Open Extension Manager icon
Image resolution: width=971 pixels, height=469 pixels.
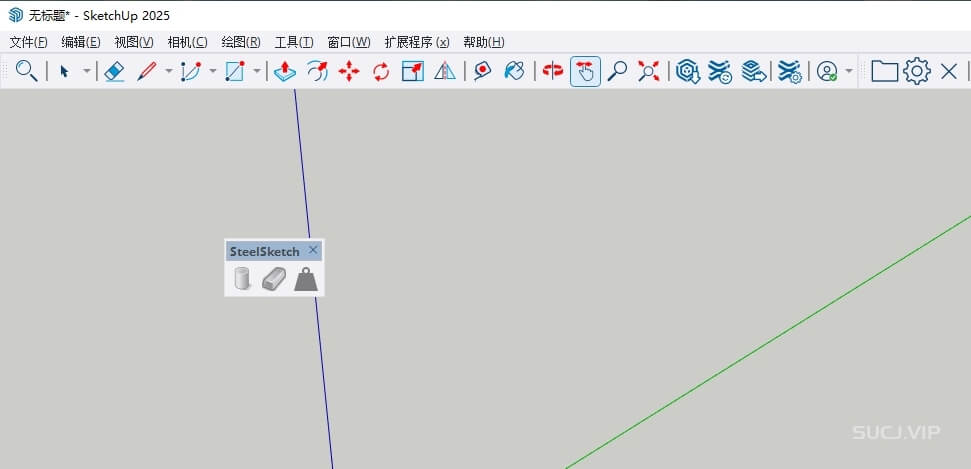(x=790, y=71)
